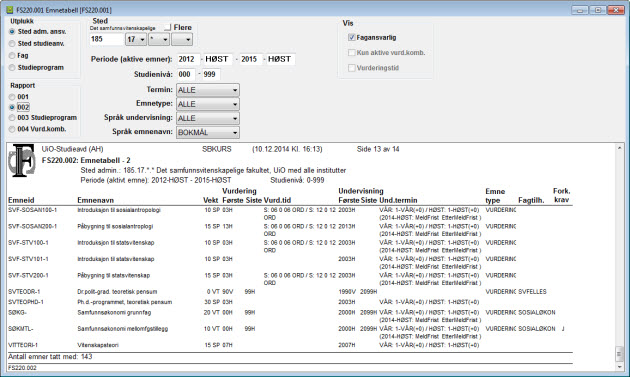
Task: Click the SVTEOPHD-1 emneid cell
Action: pos(26,302)
